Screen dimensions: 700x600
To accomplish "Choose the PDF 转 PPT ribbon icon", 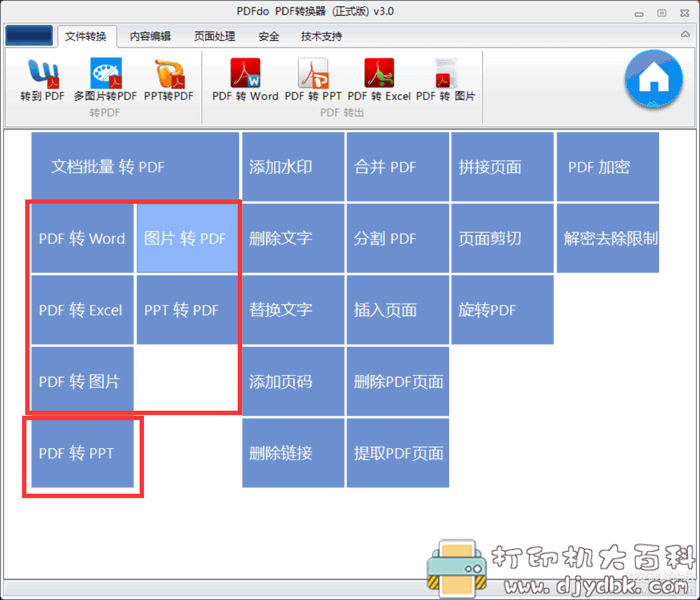I will click(x=313, y=79).
